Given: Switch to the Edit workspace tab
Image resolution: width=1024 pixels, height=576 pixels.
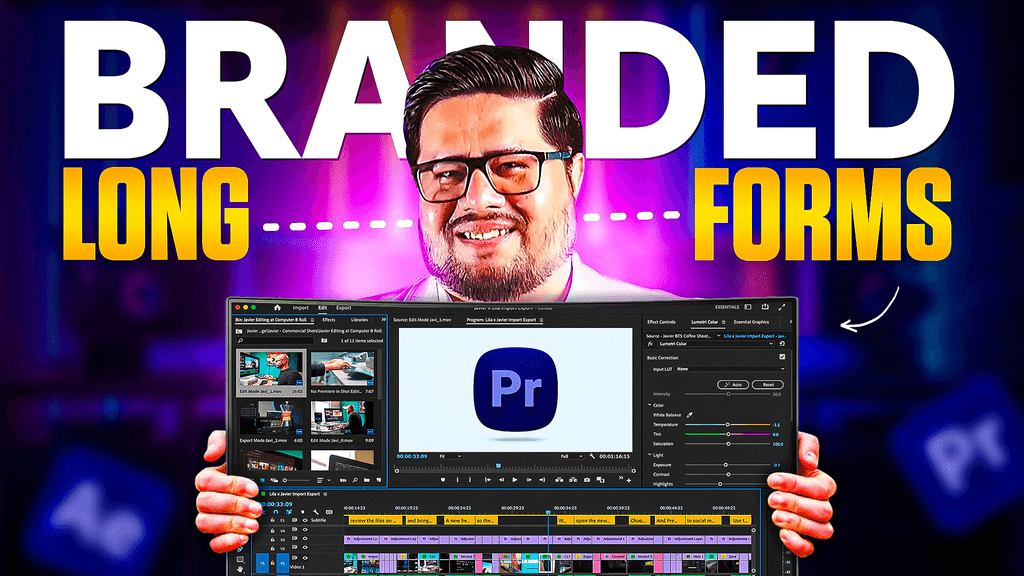Looking at the screenshot, I should pyautogui.click(x=323, y=308).
